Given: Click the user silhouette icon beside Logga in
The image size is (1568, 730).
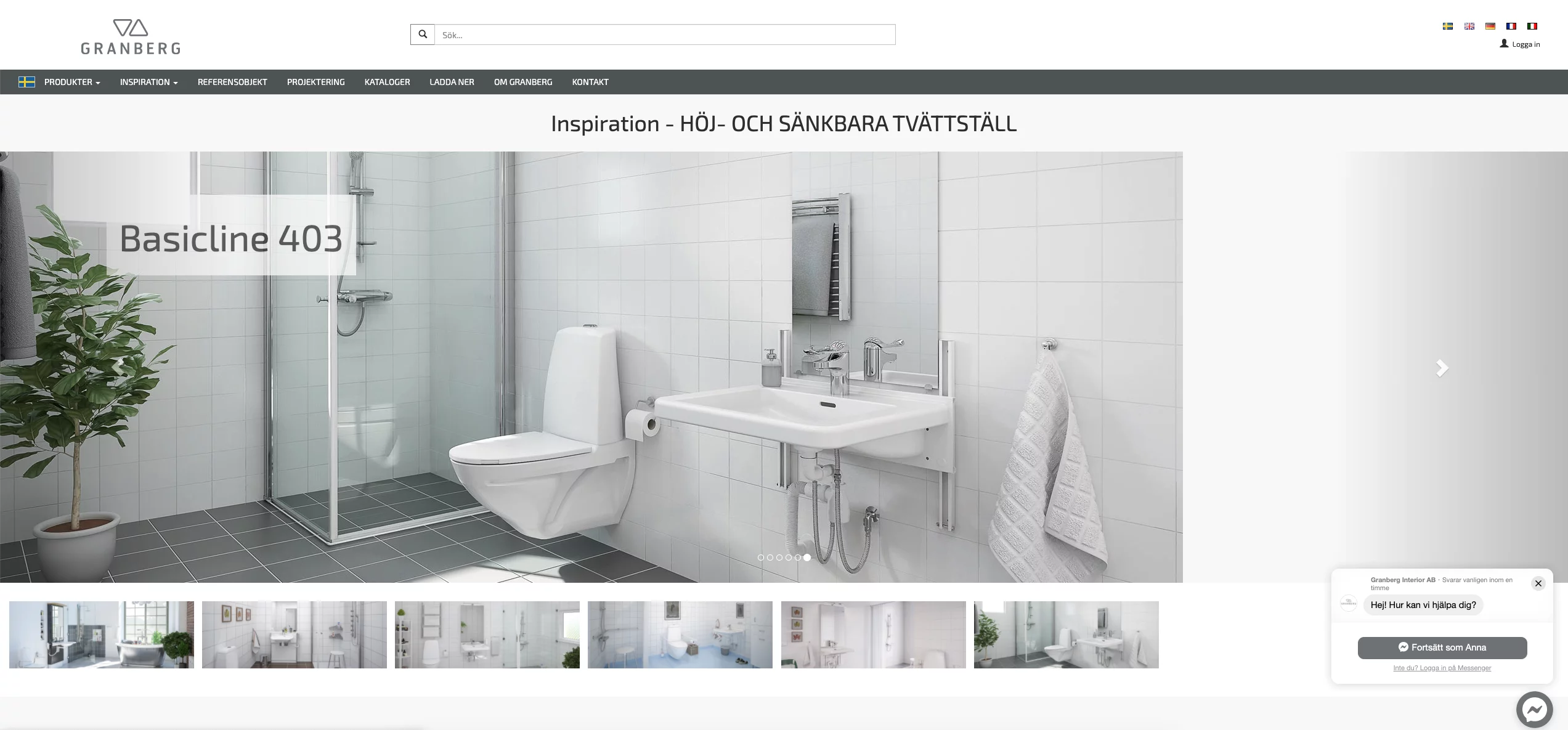Looking at the screenshot, I should tap(1504, 44).
